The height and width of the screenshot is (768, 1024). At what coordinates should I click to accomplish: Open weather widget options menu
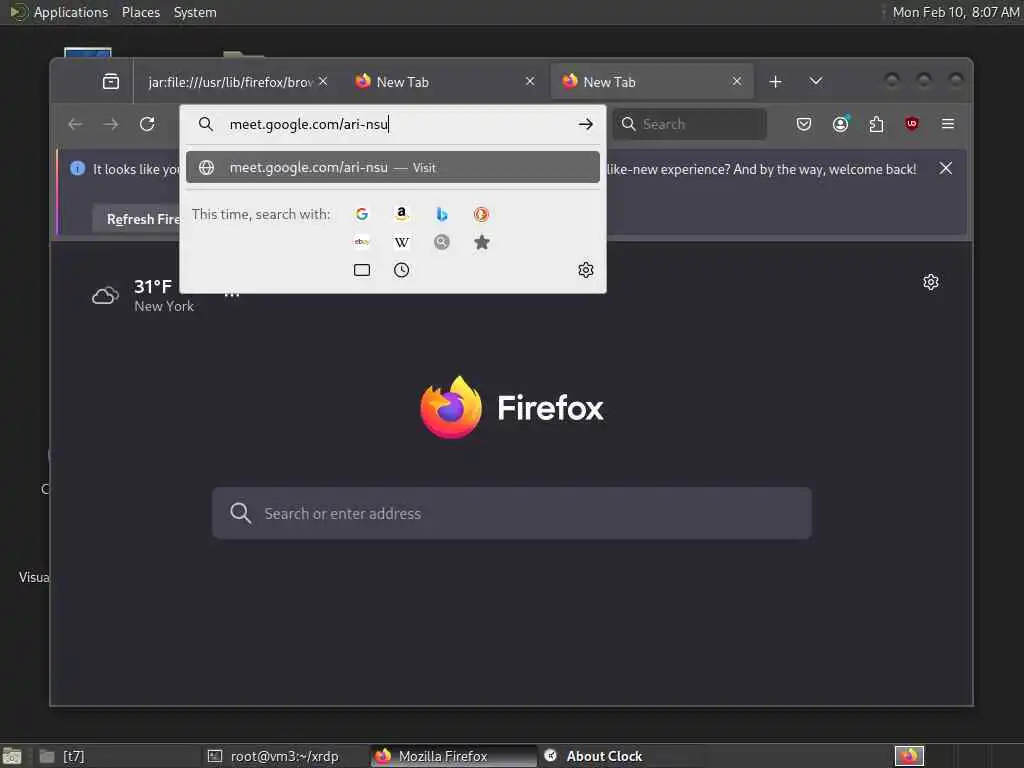(x=232, y=296)
